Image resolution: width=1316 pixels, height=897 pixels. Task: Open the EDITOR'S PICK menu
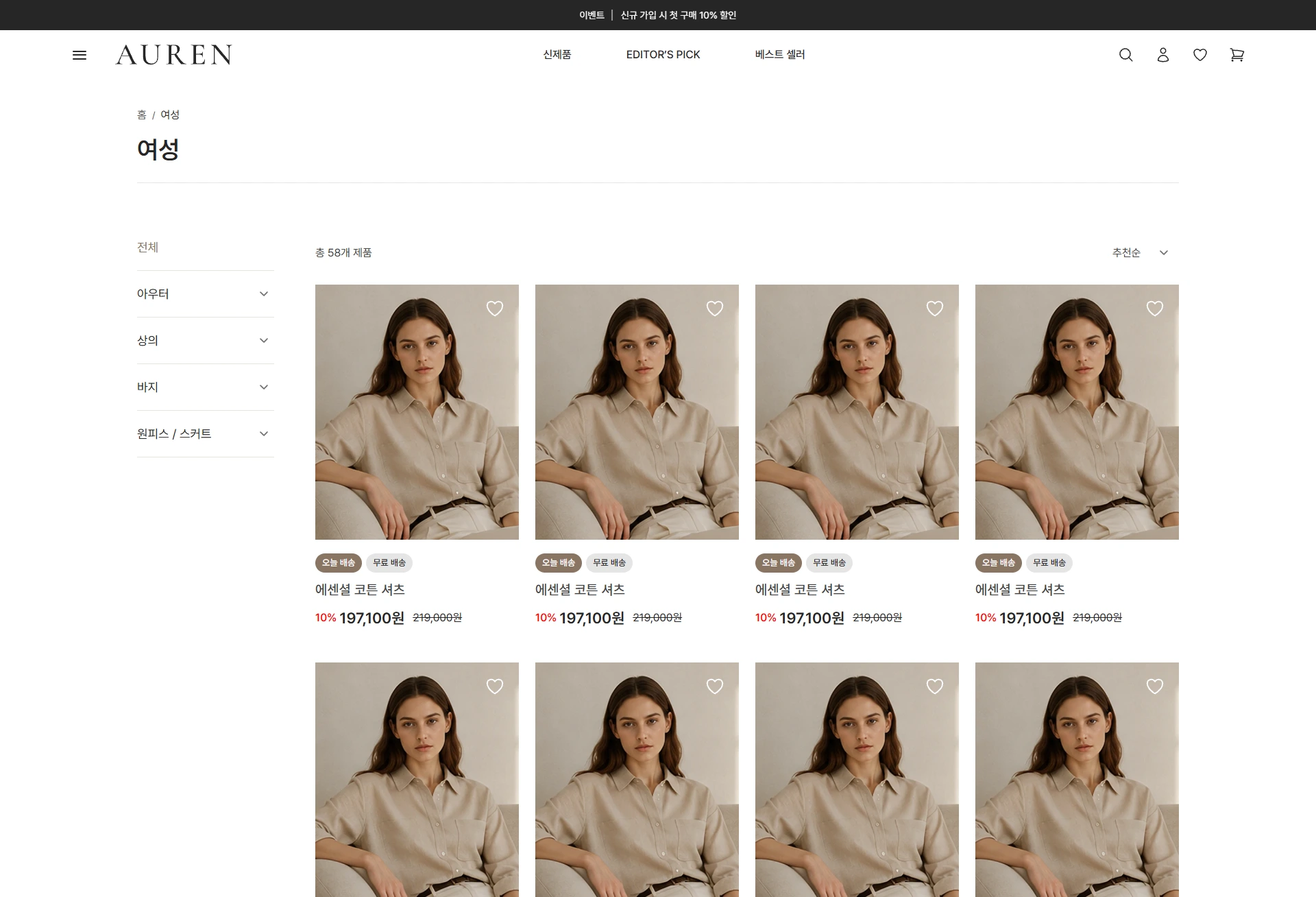tap(663, 55)
